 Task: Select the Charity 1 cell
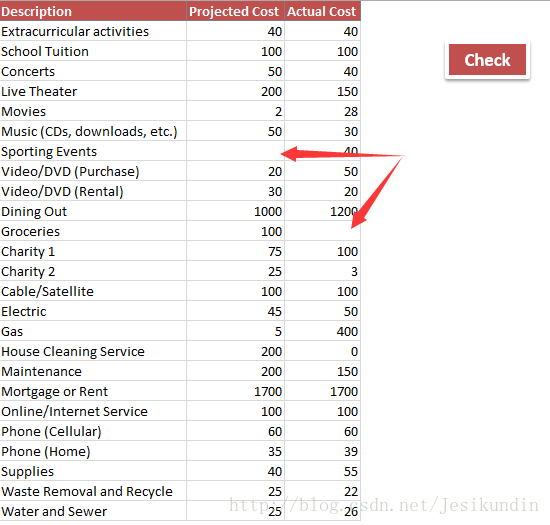[x=93, y=251]
